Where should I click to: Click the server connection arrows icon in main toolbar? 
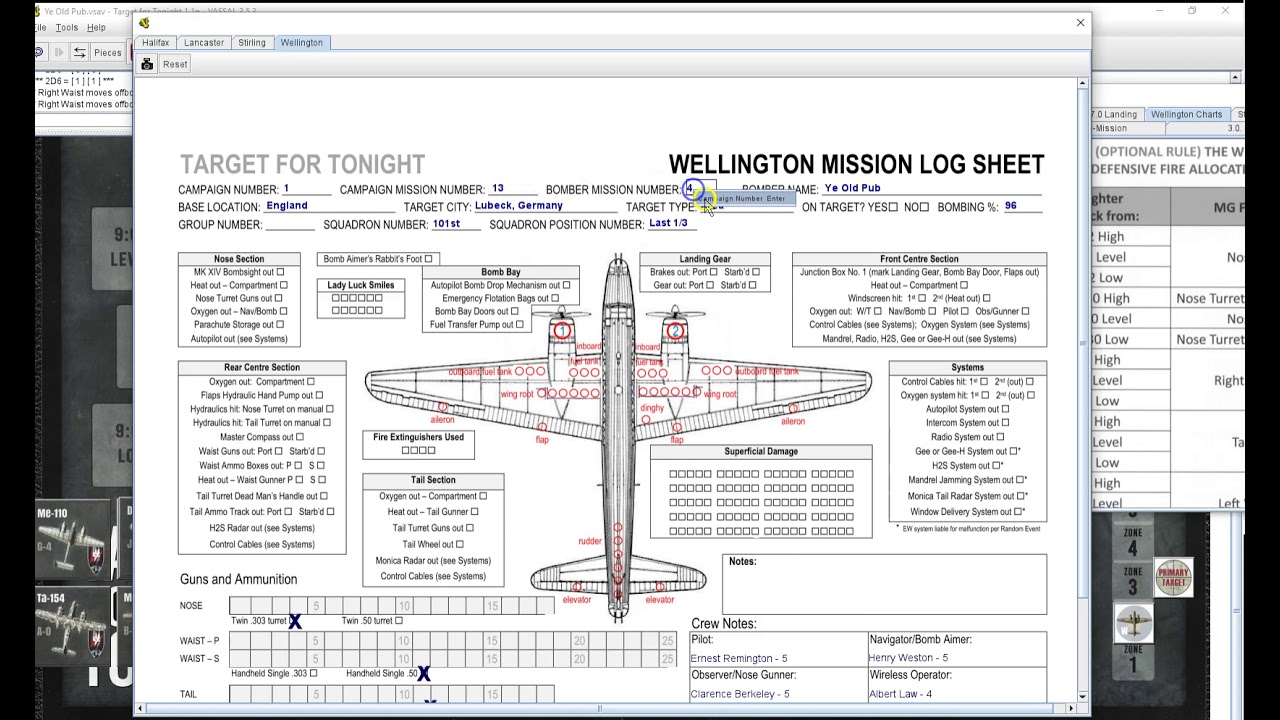click(x=79, y=52)
